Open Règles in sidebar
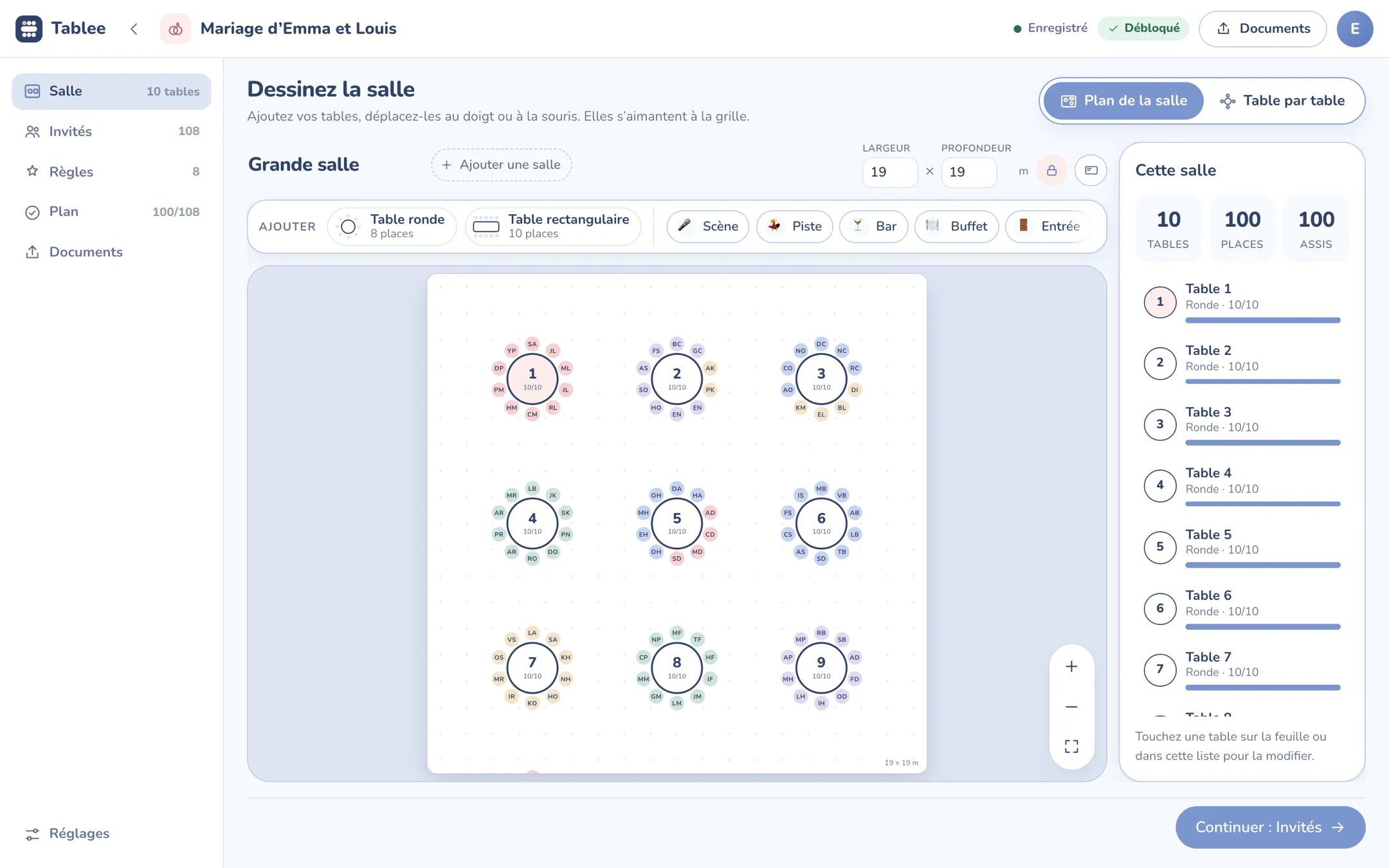 (x=111, y=172)
